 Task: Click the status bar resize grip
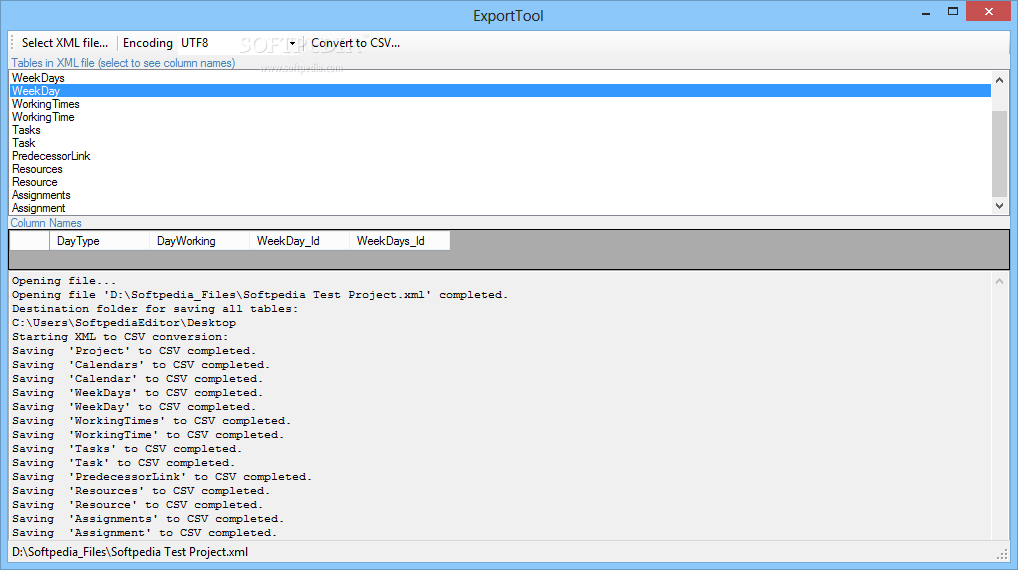point(1002,554)
